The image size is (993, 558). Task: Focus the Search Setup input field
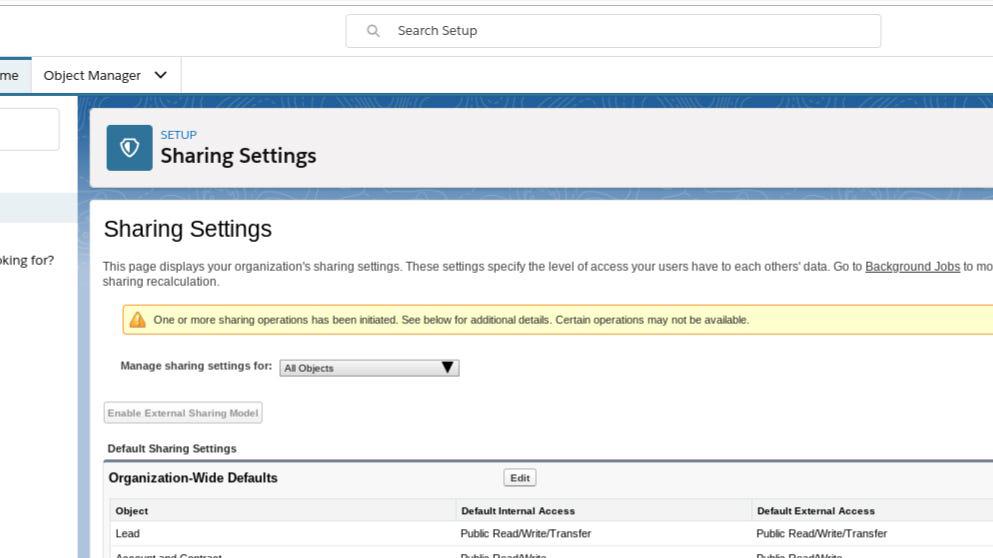[630, 31]
